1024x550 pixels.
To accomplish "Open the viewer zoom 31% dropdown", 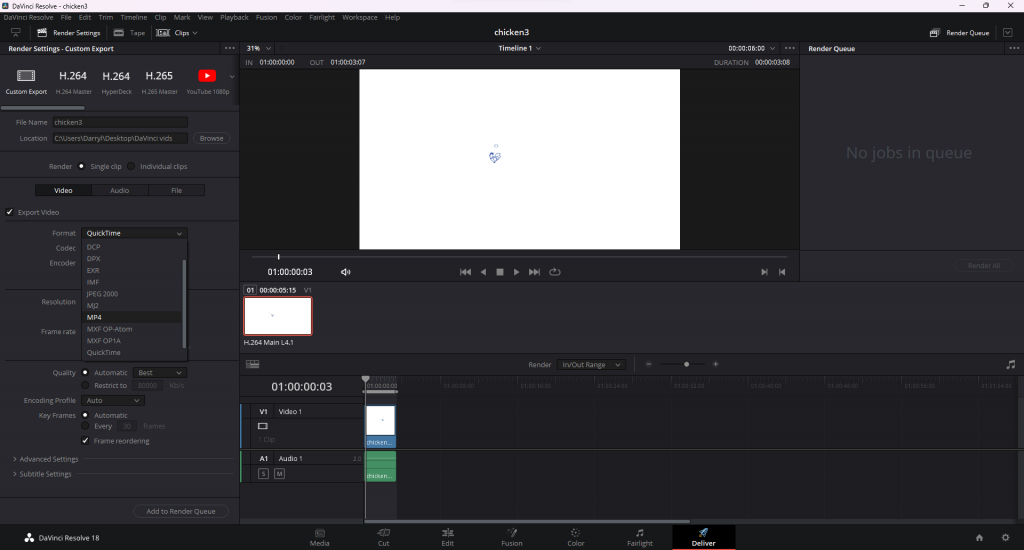I will (x=259, y=48).
